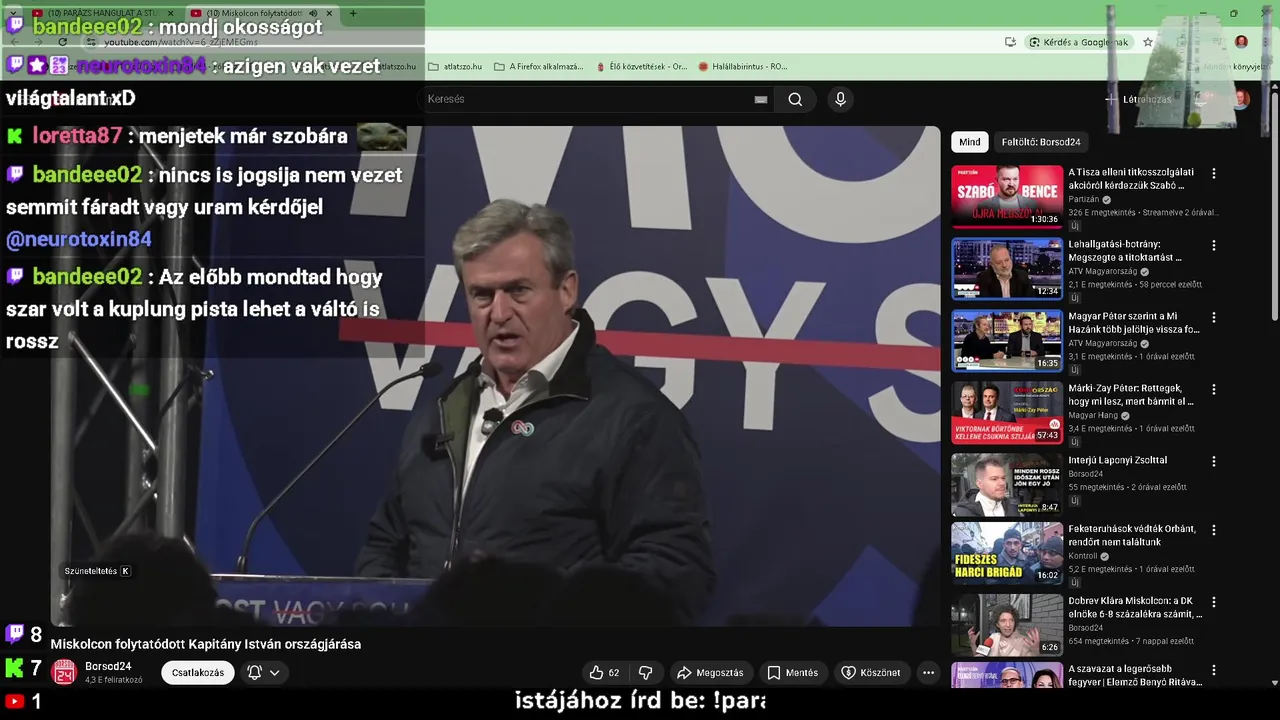Open the Szabó Bence Partizán video thumbnail
Viewport: 1280px width, 720px height.
tap(1007, 196)
